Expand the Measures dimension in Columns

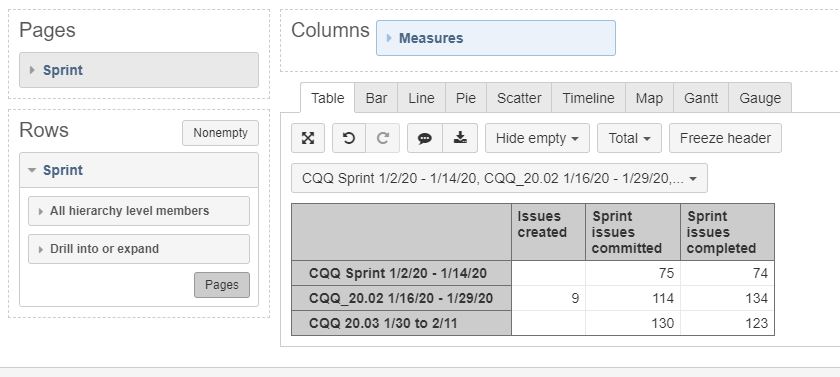pos(496,38)
